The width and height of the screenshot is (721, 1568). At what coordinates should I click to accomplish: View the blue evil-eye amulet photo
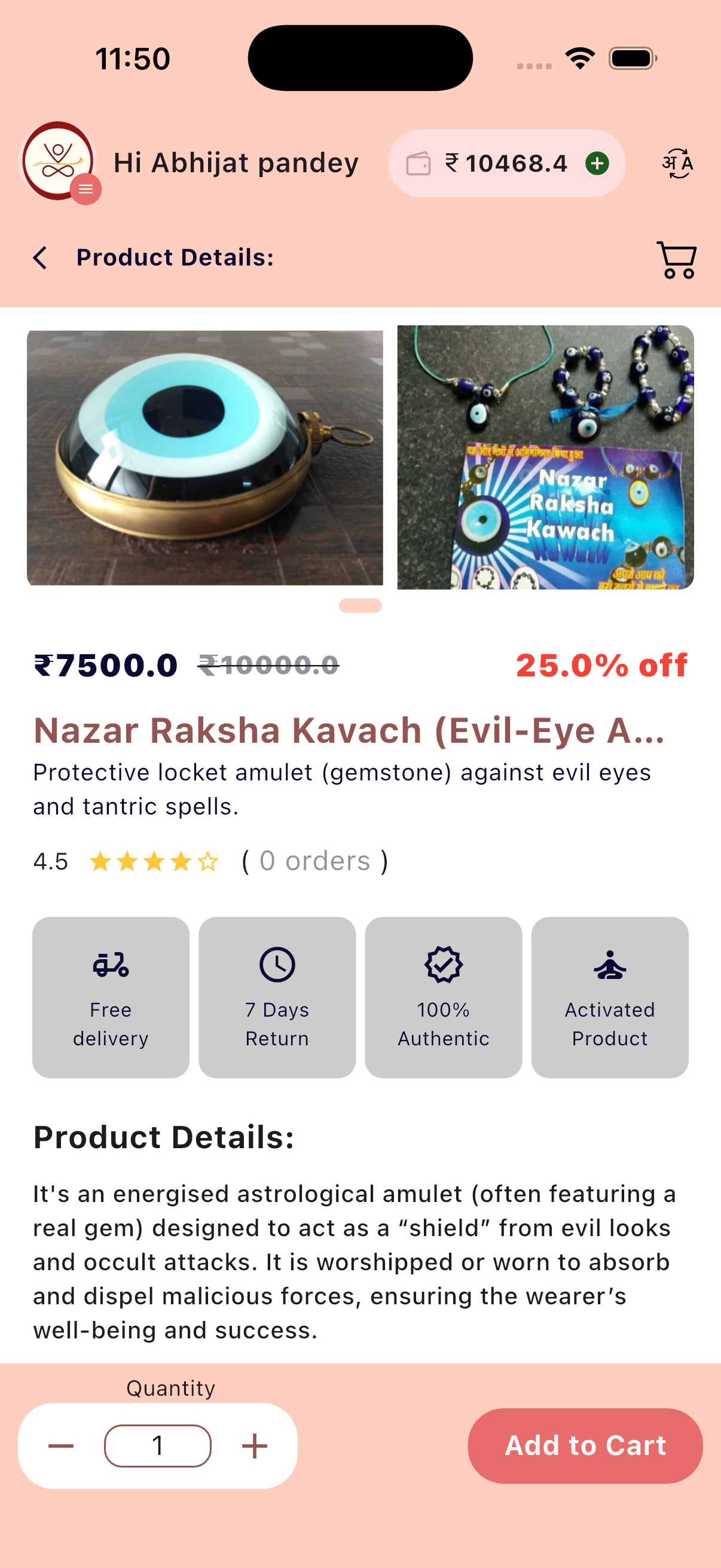pos(205,457)
